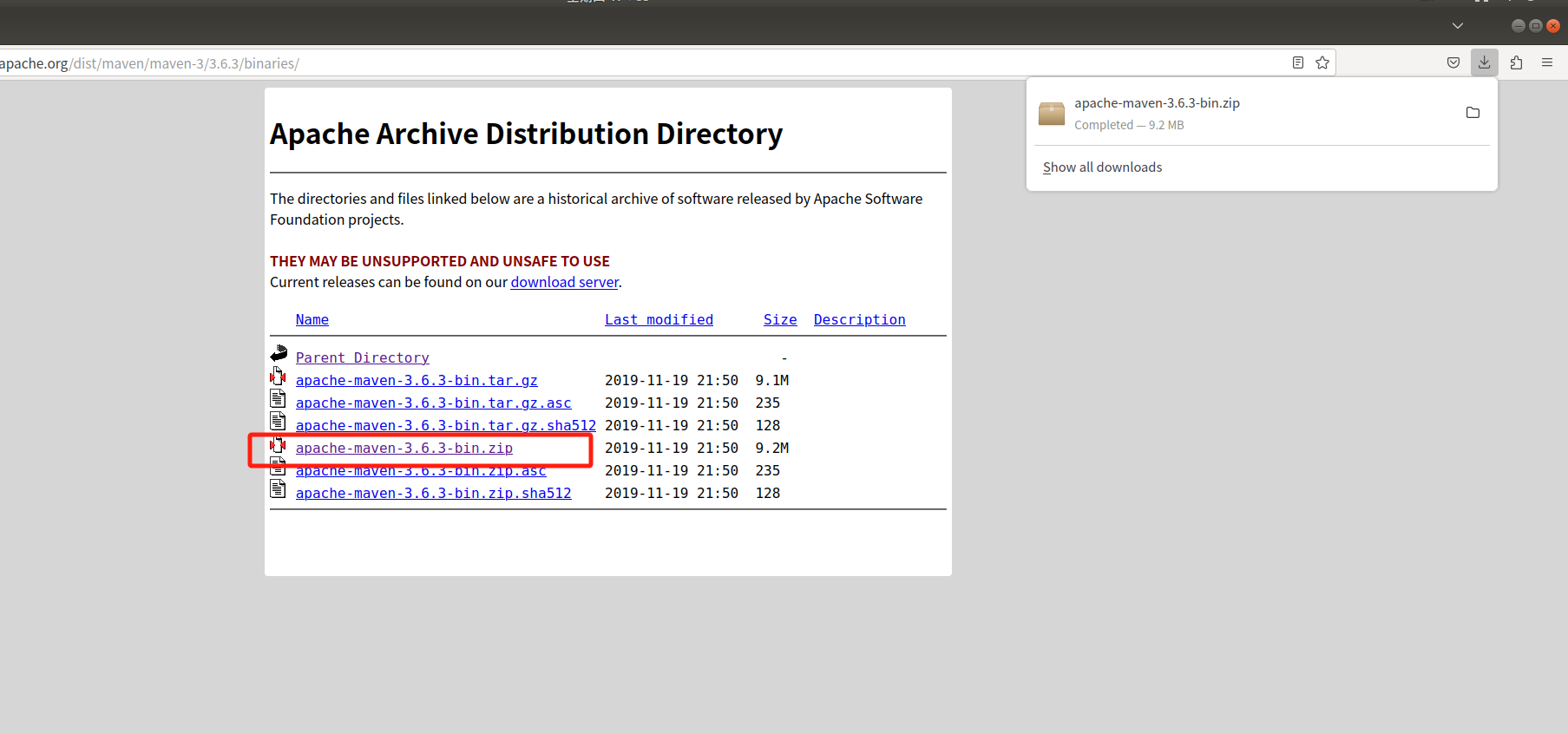The height and width of the screenshot is (734, 1568).
Task: Minimize the browser window
Action: 1518,26
